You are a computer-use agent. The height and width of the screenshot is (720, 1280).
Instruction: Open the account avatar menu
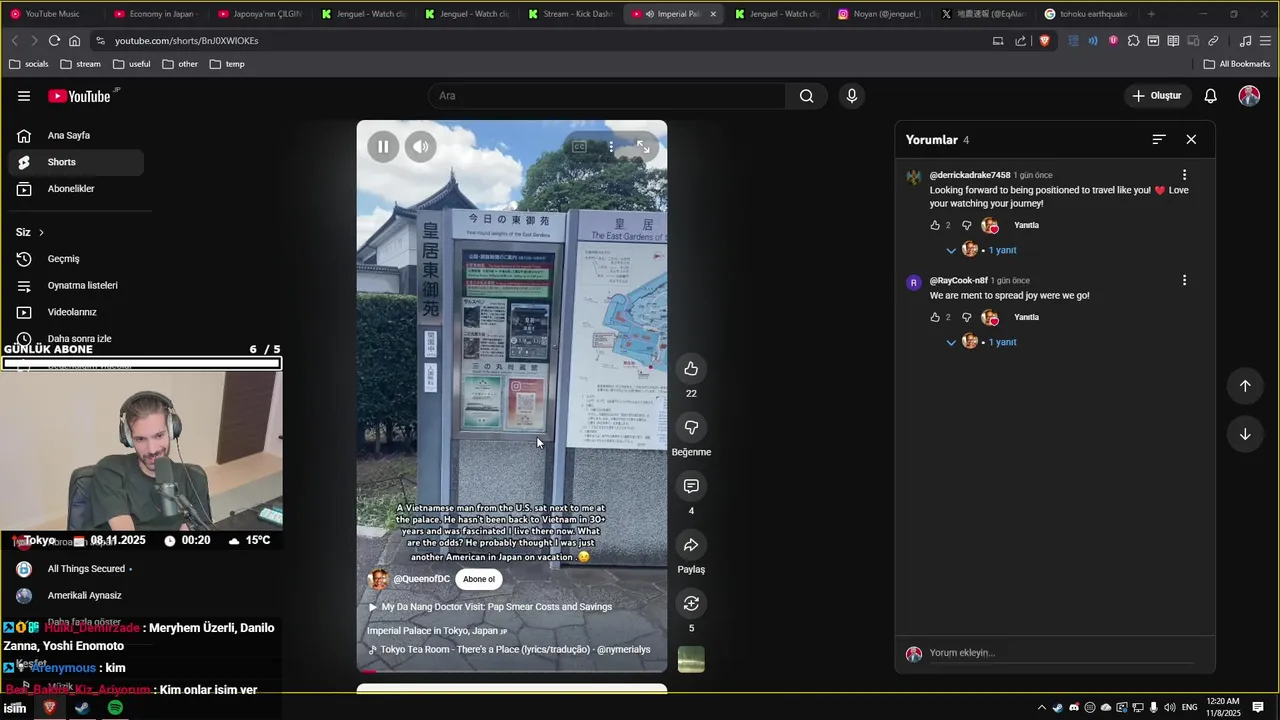coord(1249,96)
